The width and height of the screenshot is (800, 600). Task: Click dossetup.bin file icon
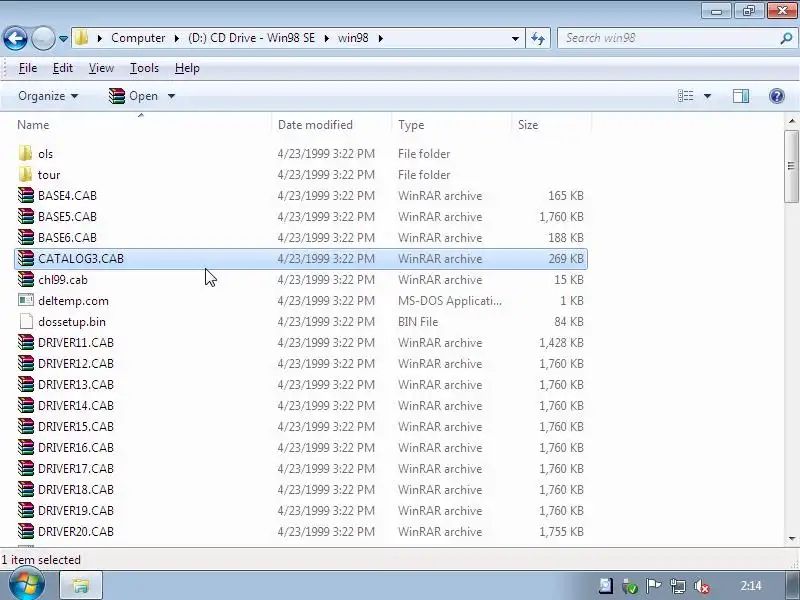pyautogui.click(x=26, y=321)
